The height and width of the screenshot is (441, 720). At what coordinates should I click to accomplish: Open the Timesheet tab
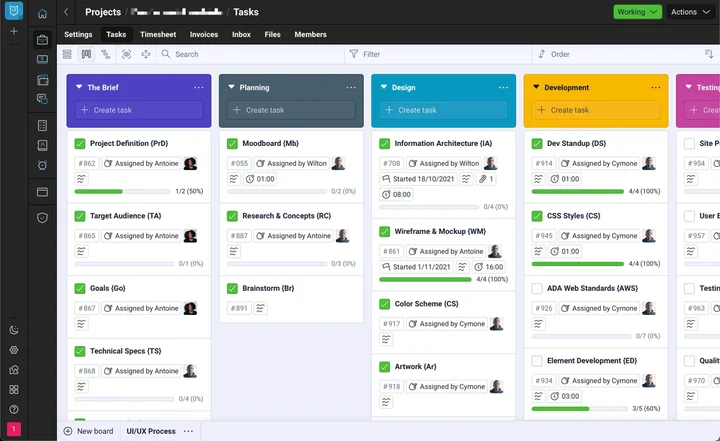pos(157,34)
